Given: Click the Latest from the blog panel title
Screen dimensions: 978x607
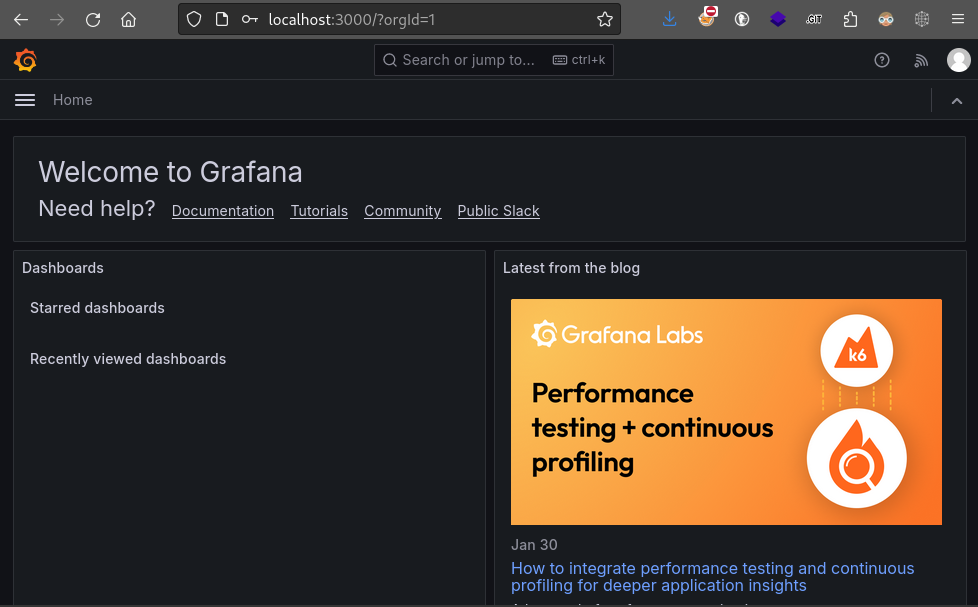Looking at the screenshot, I should pos(571,268).
